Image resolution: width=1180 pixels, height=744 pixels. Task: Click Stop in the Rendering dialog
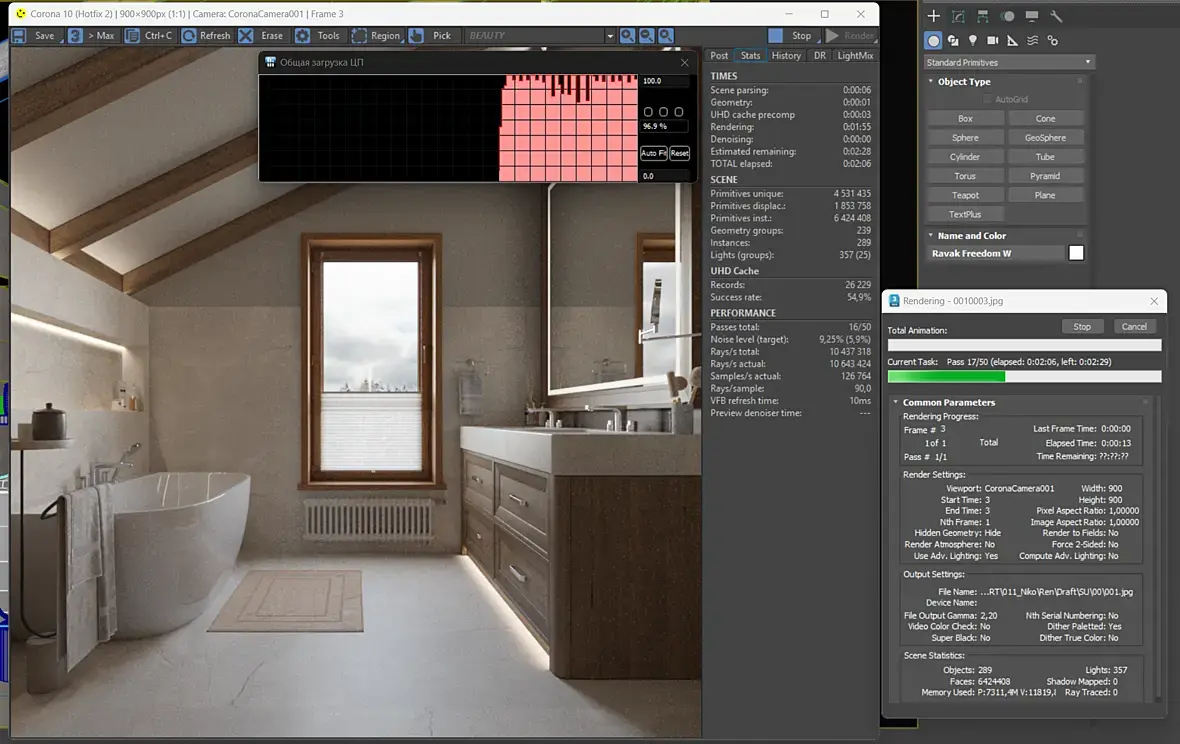click(x=1082, y=326)
